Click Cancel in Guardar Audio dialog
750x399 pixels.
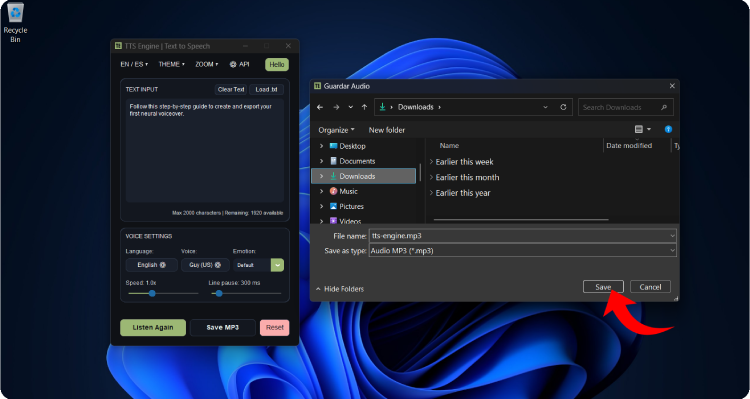[651, 287]
